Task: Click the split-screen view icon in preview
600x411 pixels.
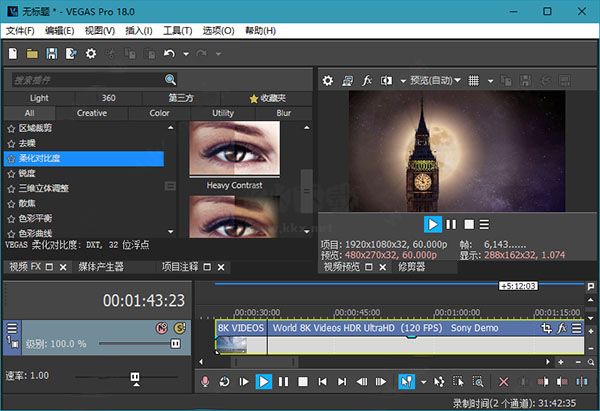Action: pyautogui.click(x=387, y=80)
